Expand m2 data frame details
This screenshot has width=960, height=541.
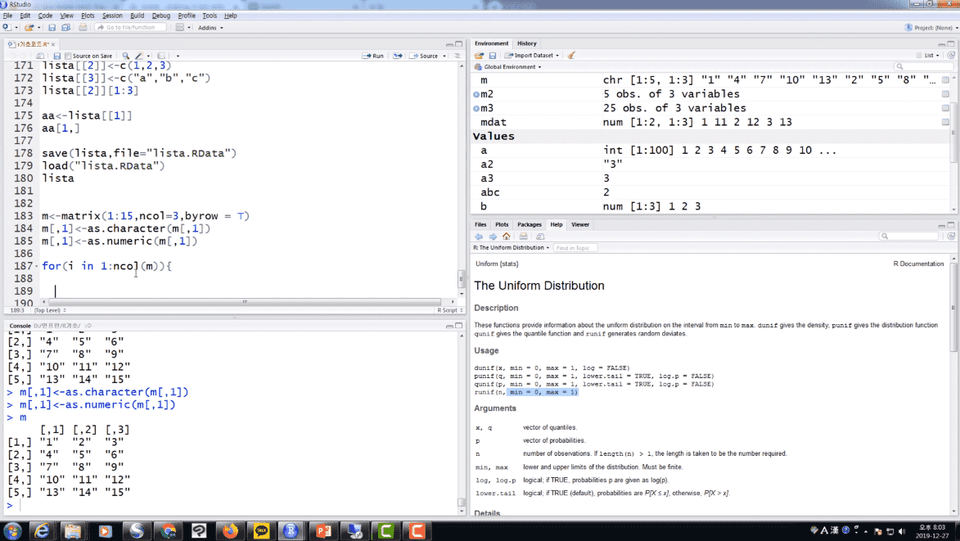[x=476, y=94]
